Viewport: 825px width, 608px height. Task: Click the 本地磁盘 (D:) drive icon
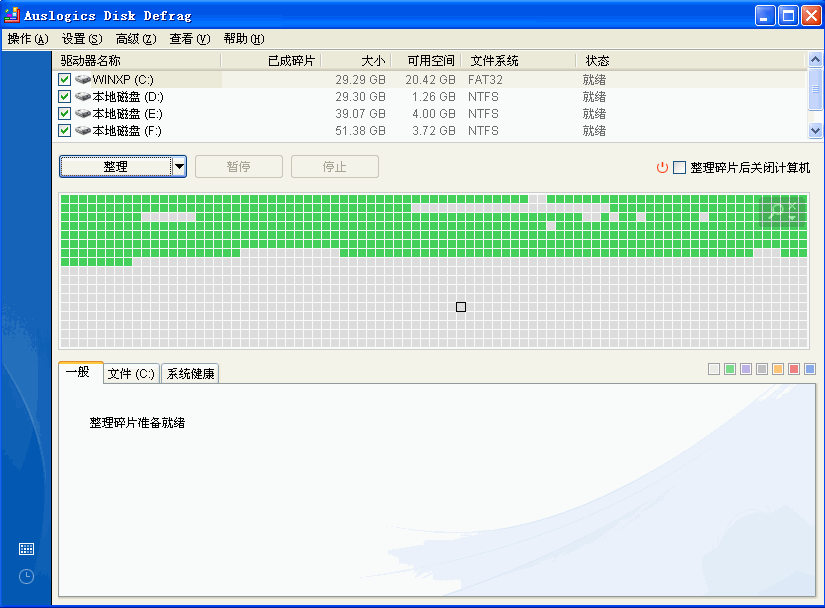tap(83, 96)
